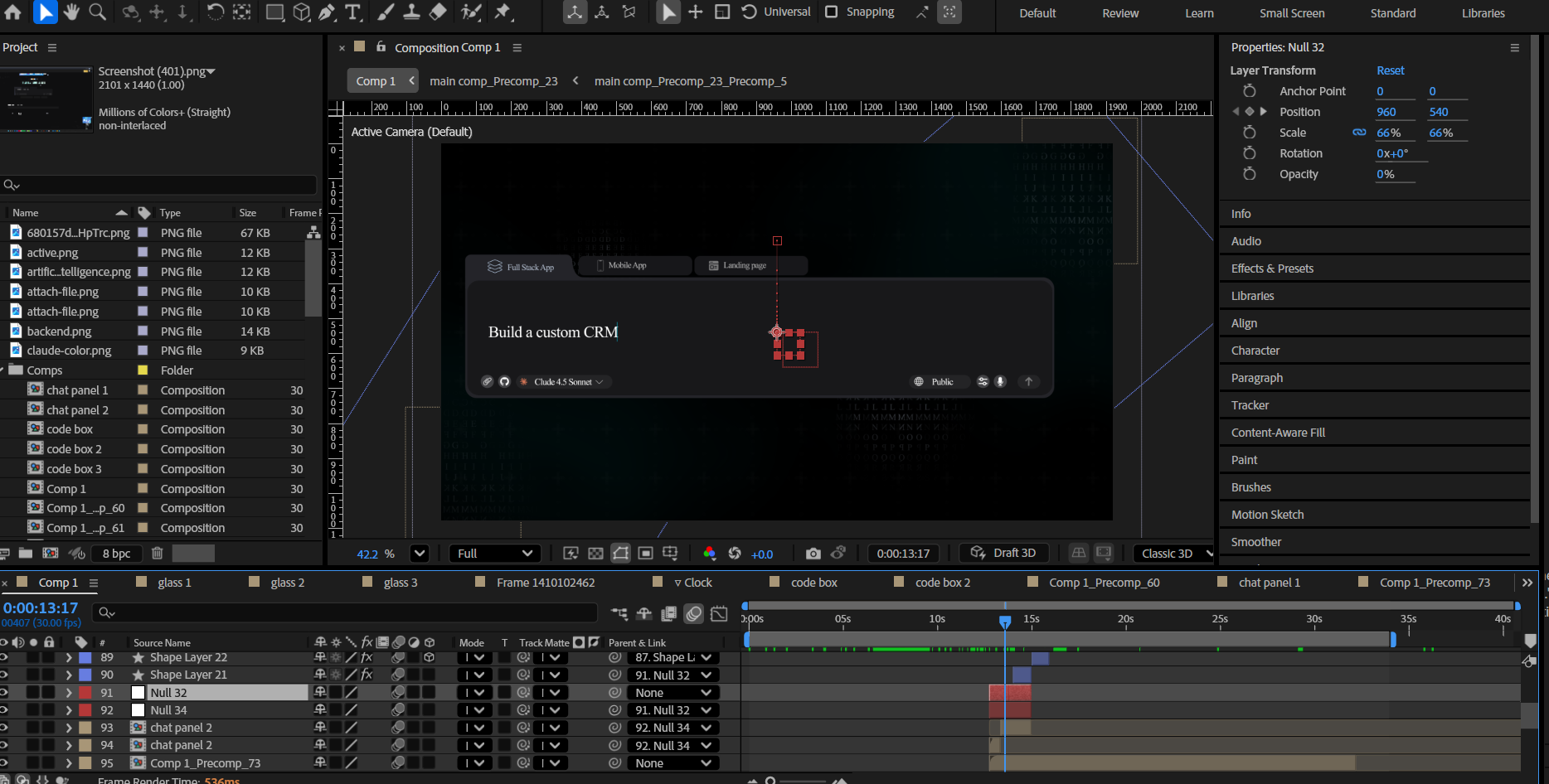Switch to the code box timeline tab
The image size is (1549, 784).
point(813,583)
